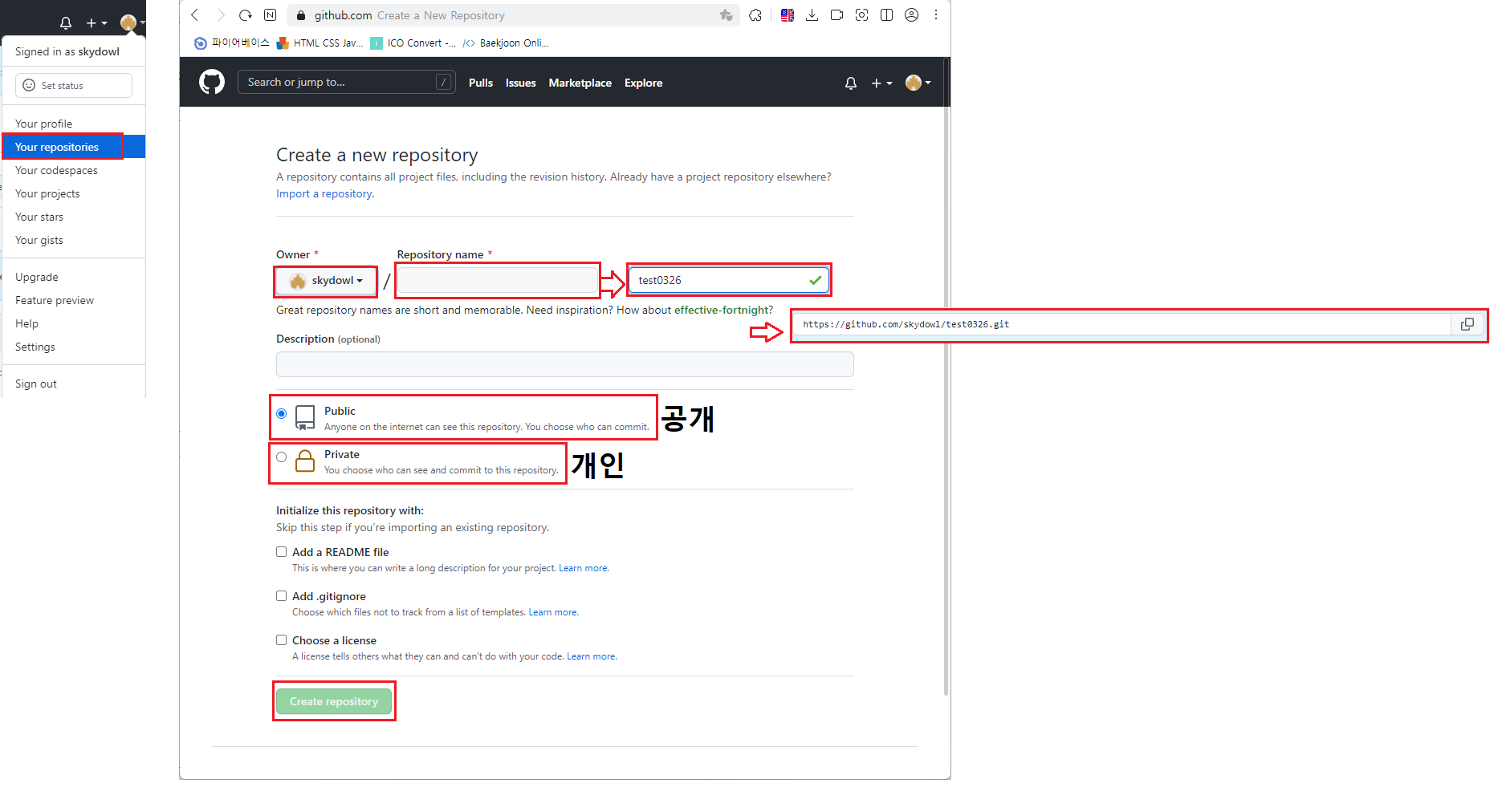View notifications via the header bell icon

(851, 83)
